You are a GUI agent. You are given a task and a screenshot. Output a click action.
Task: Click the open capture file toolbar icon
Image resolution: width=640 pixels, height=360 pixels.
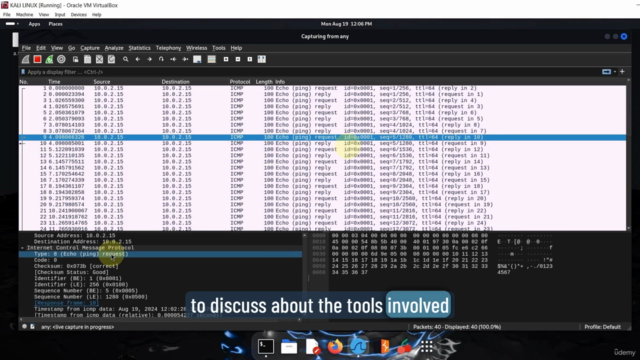coord(76,59)
